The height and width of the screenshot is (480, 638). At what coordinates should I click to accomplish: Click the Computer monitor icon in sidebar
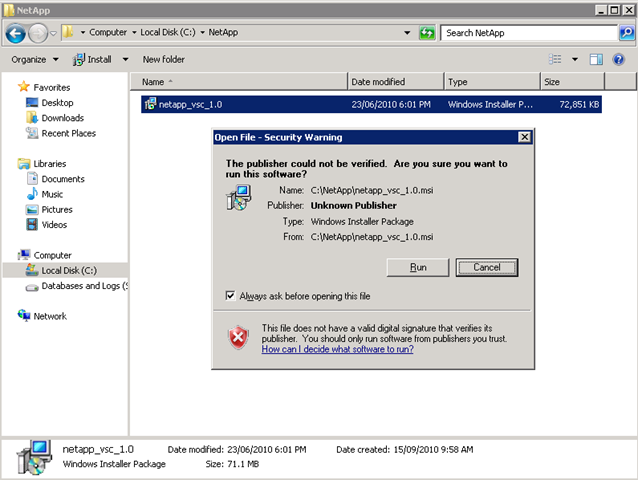(24, 255)
